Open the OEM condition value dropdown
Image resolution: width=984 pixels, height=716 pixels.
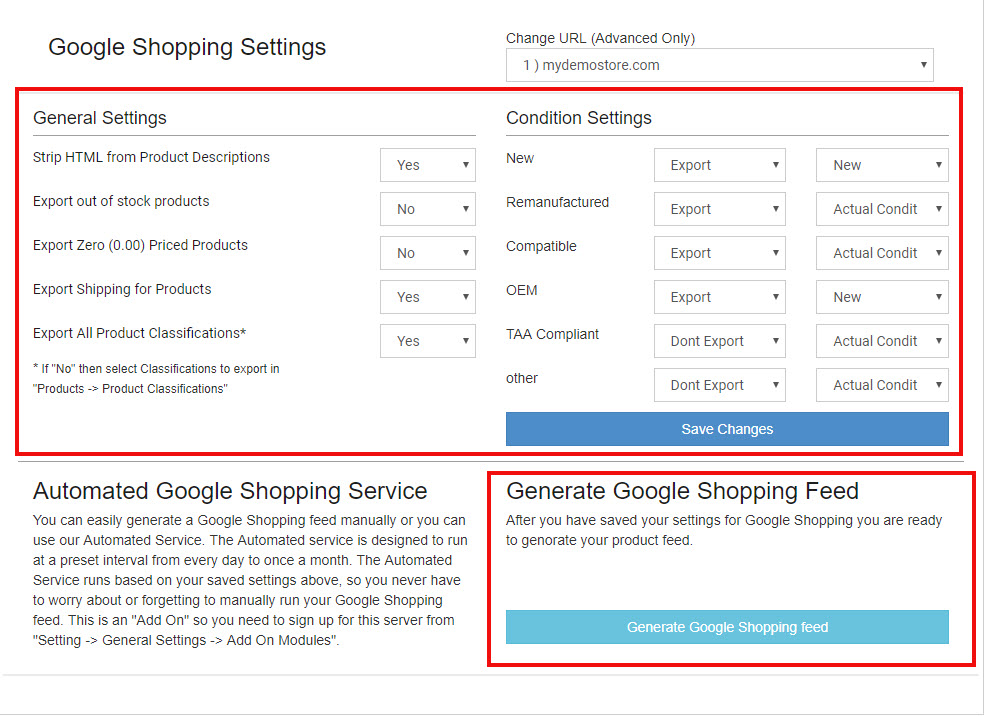(x=881, y=297)
